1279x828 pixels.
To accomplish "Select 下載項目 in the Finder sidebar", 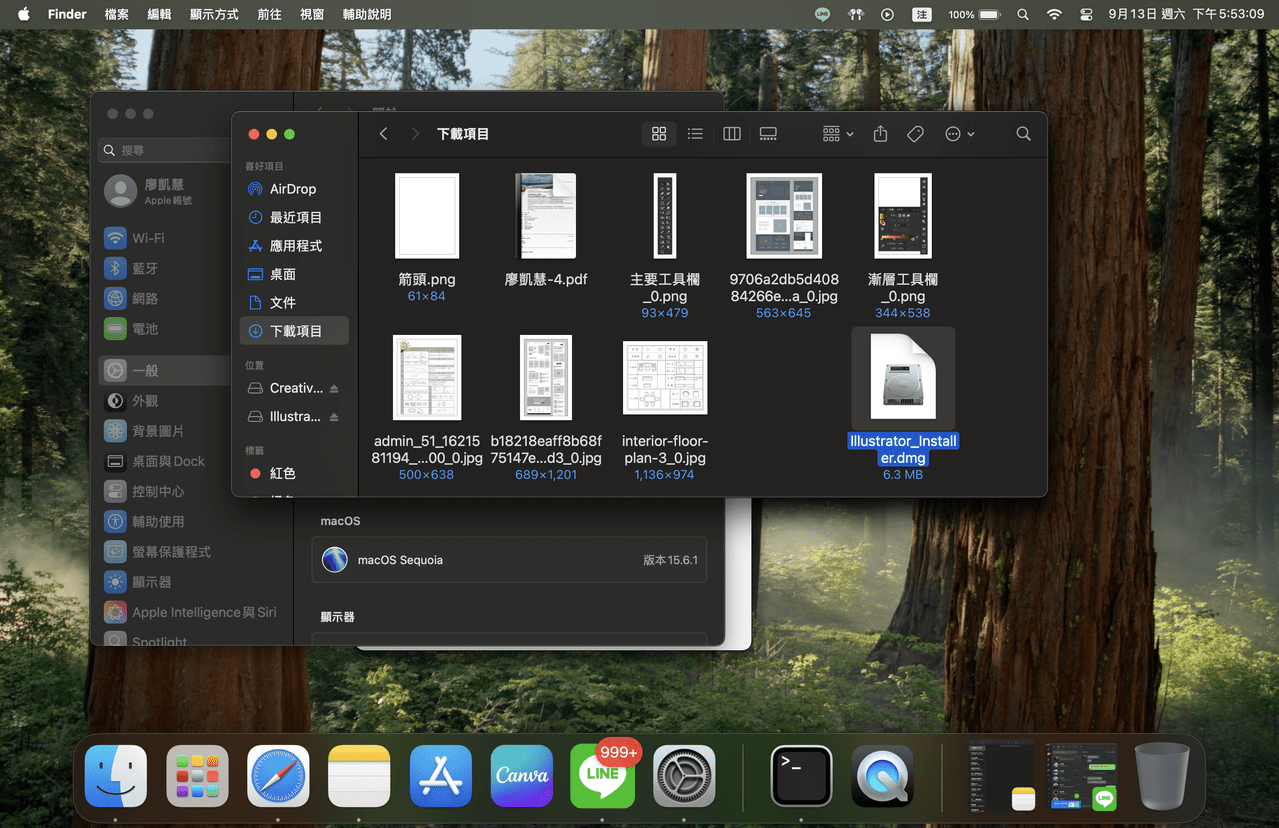I will point(294,331).
